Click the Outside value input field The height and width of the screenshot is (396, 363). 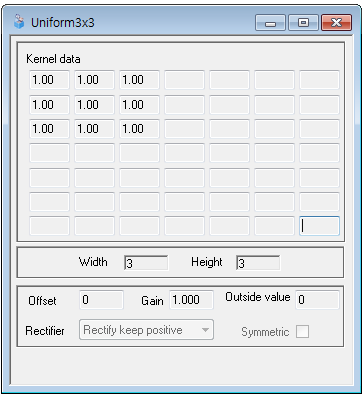(317, 300)
